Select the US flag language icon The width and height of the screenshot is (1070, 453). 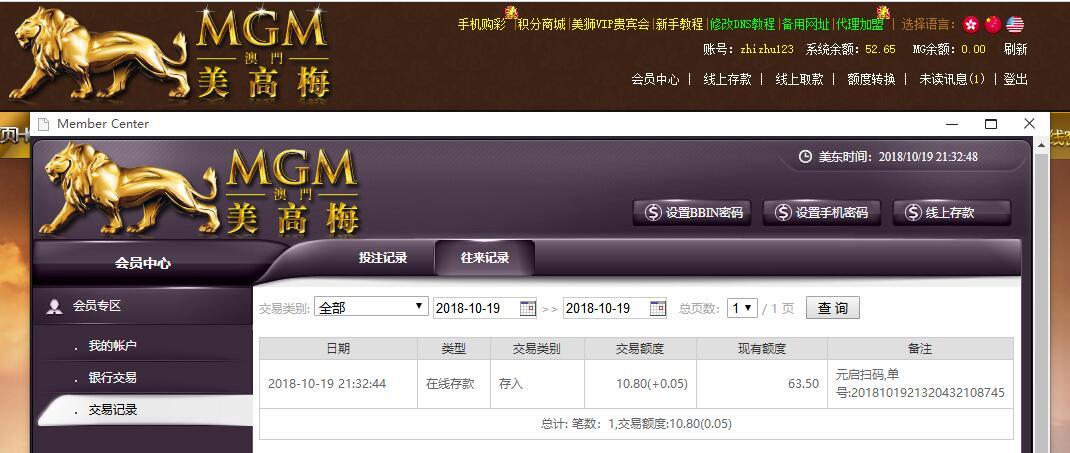click(1015, 25)
